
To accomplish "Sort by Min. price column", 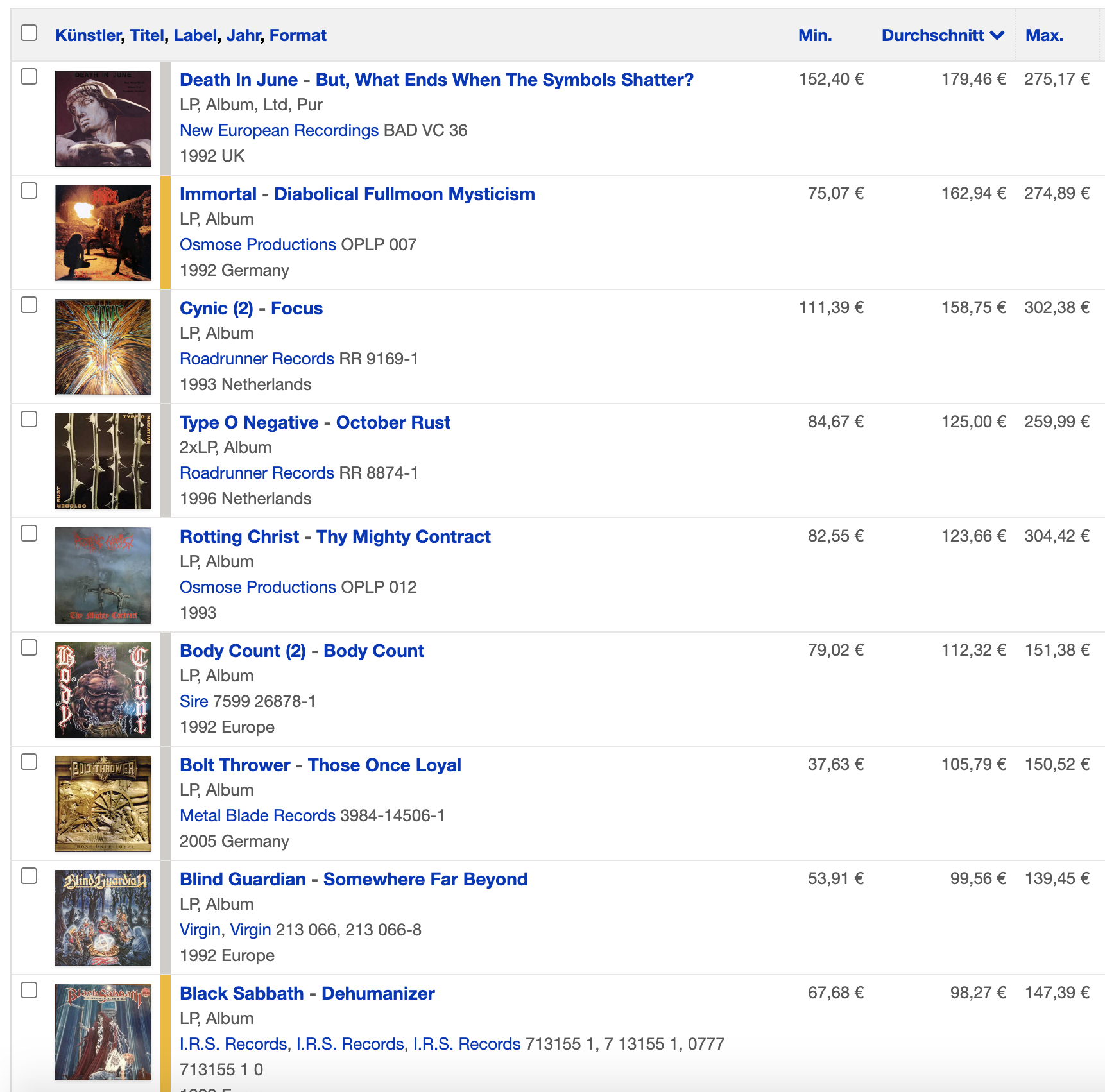I will coord(815,35).
